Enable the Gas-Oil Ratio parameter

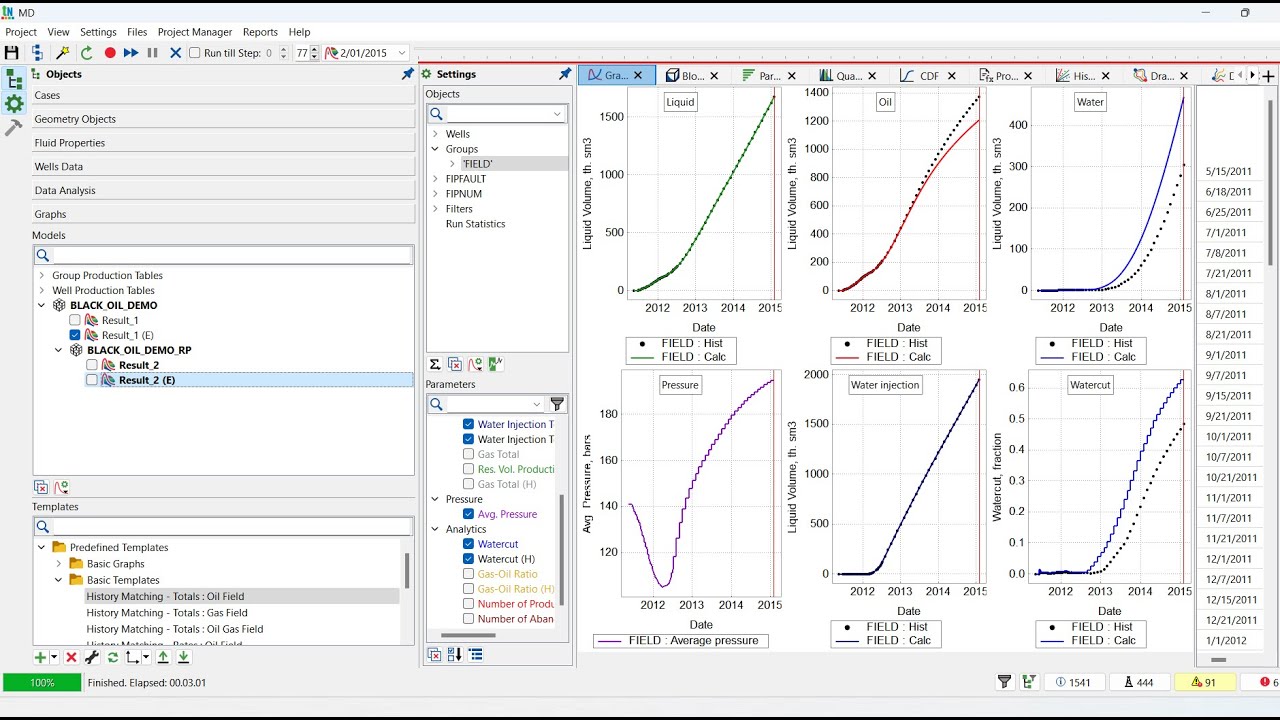pos(468,574)
